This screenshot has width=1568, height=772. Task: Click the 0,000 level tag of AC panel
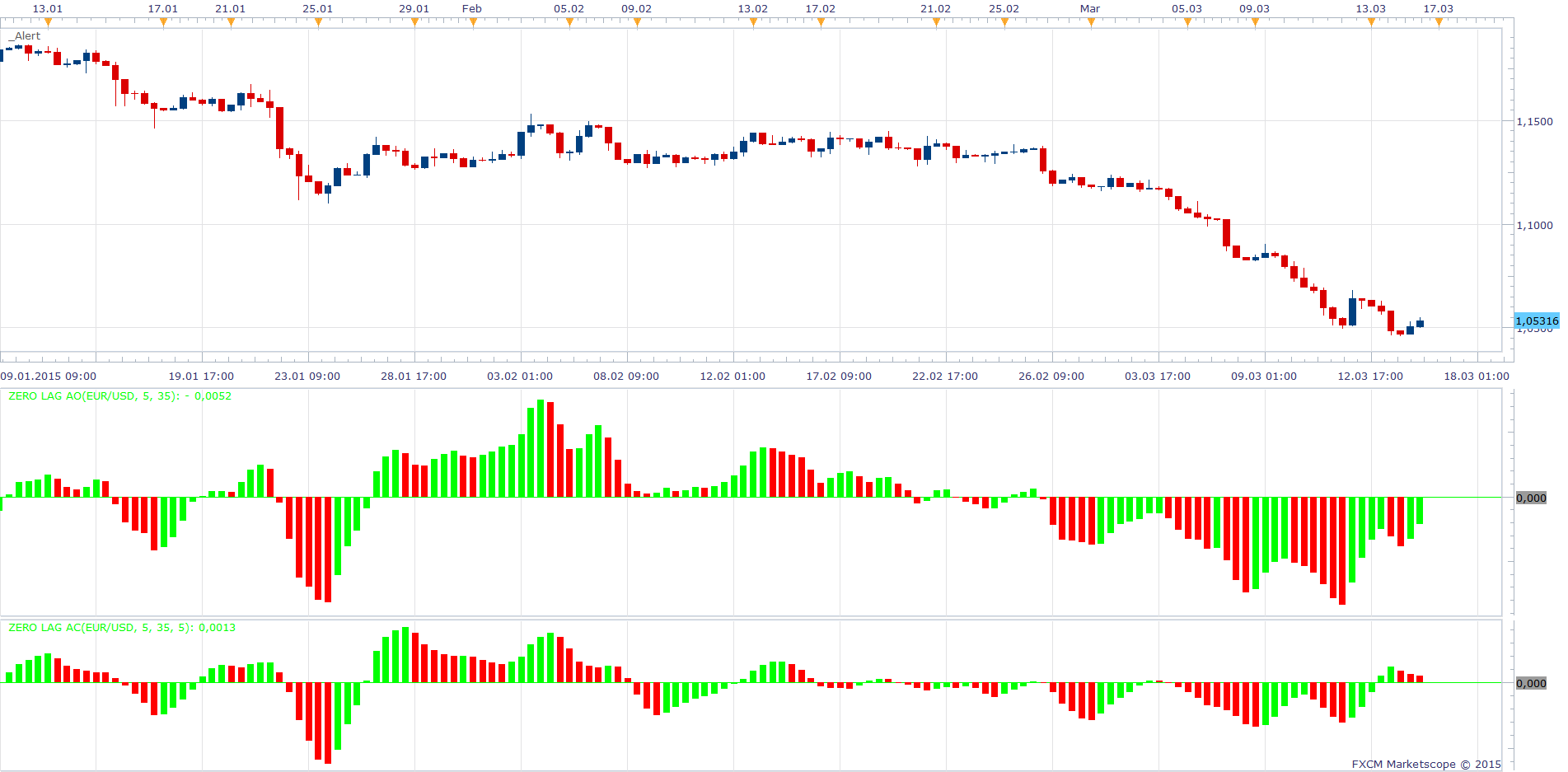tap(1531, 683)
